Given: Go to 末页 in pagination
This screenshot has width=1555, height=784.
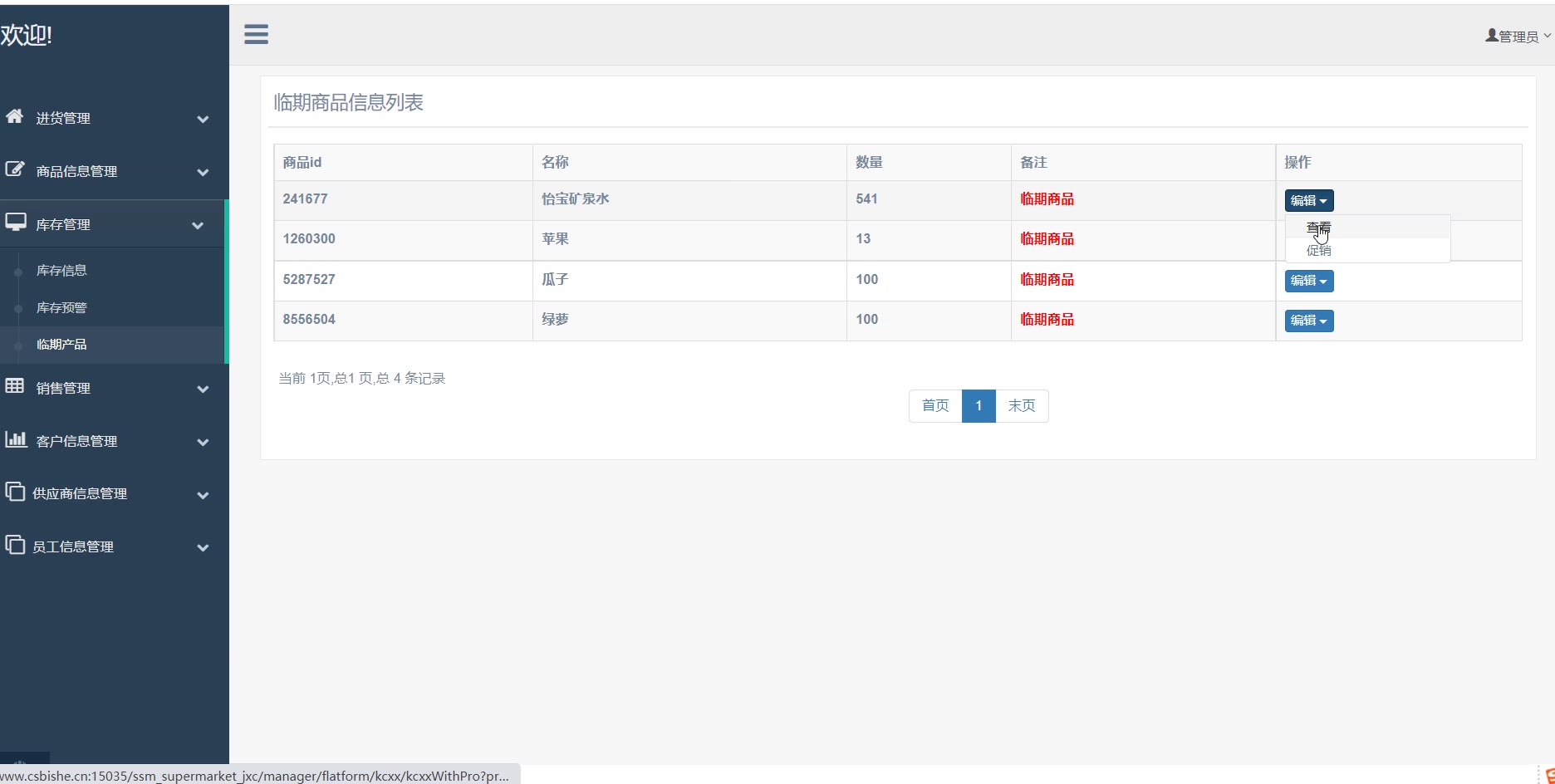Looking at the screenshot, I should point(1021,405).
